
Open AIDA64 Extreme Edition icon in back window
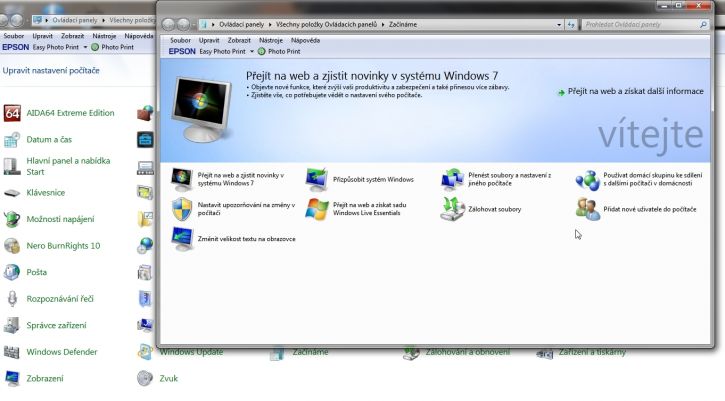coord(12,113)
